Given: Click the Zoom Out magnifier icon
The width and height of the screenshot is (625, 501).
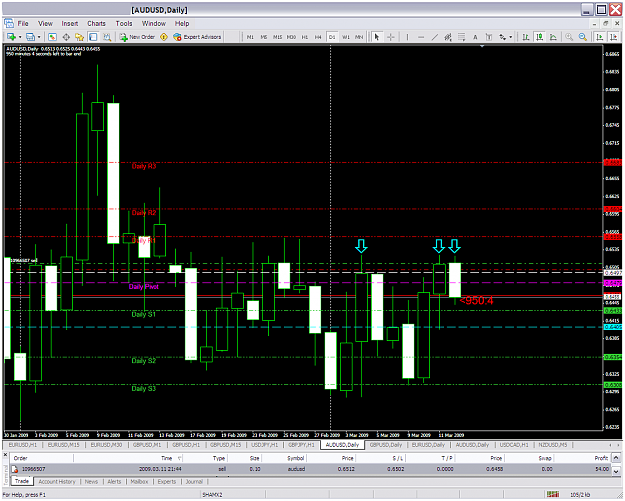Looking at the screenshot, I should (582, 37).
